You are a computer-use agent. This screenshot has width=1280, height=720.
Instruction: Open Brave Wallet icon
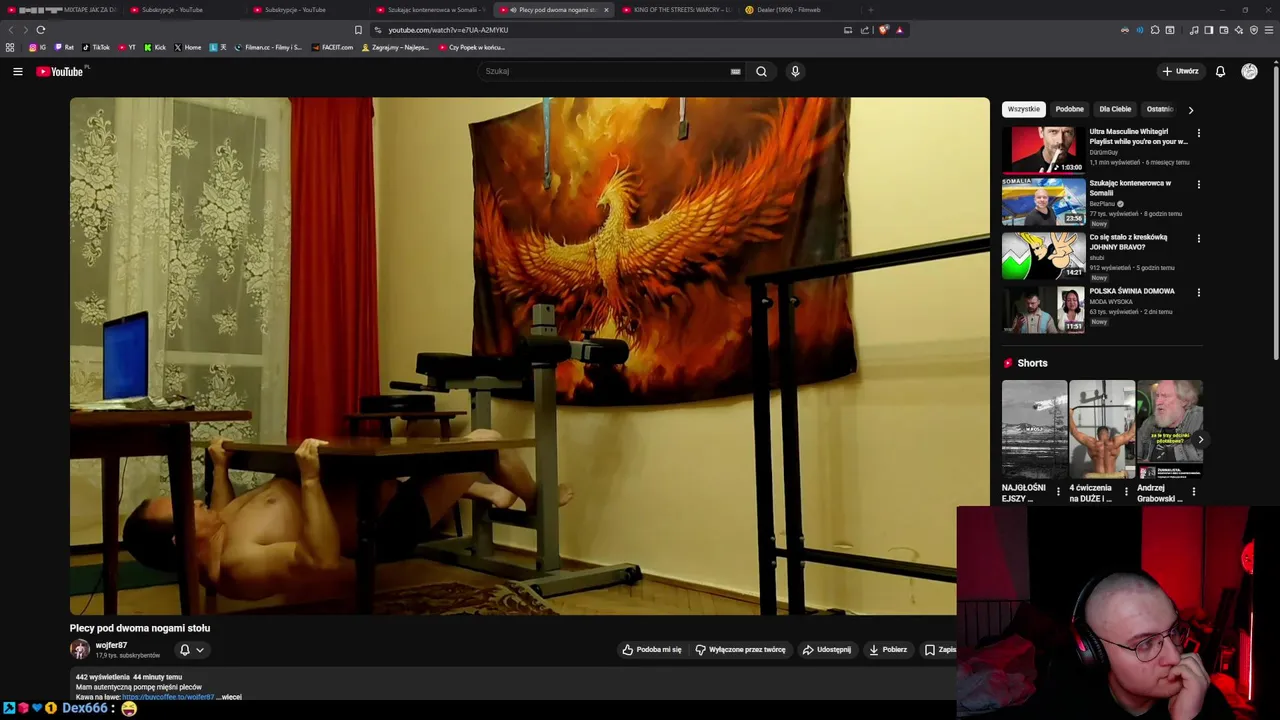[1224, 30]
